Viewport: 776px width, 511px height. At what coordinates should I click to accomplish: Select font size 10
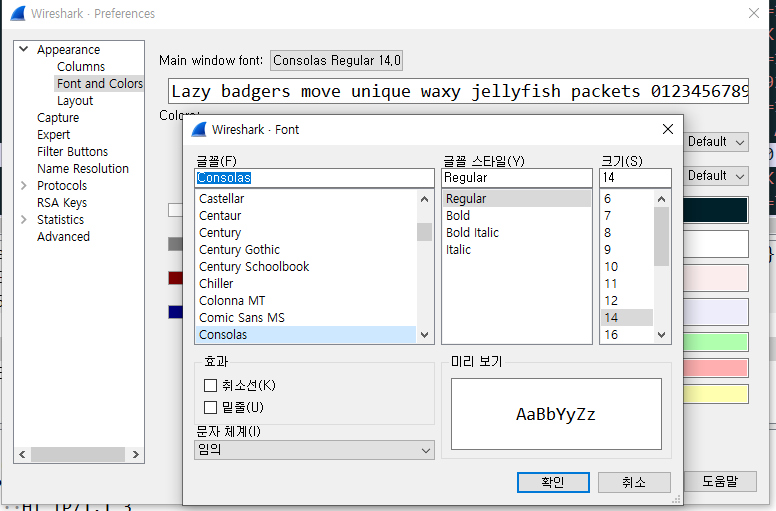(x=627, y=267)
